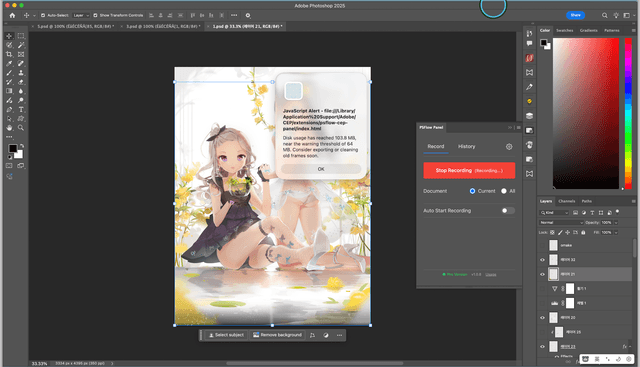Image resolution: width=640 pixels, height=367 pixels.
Task: Open the Opacity slider dropdown arrow
Action: tap(616, 222)
